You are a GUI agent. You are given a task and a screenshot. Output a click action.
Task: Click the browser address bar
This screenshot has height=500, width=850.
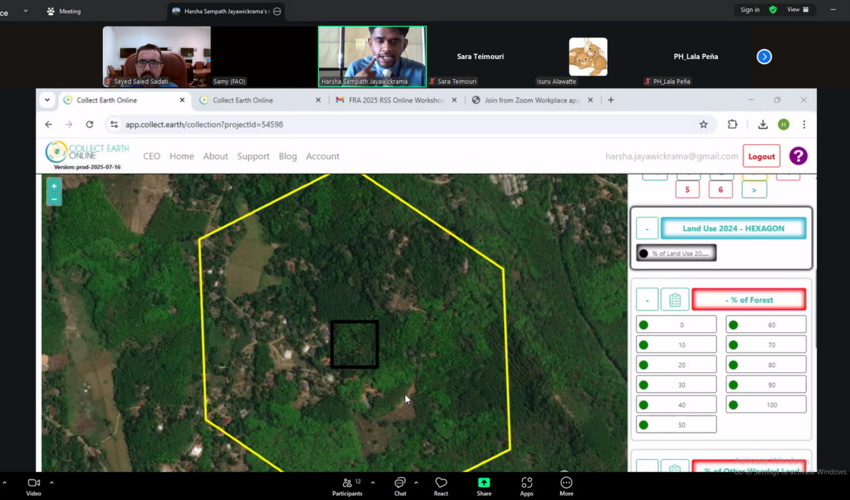click(x=400, y=125)
